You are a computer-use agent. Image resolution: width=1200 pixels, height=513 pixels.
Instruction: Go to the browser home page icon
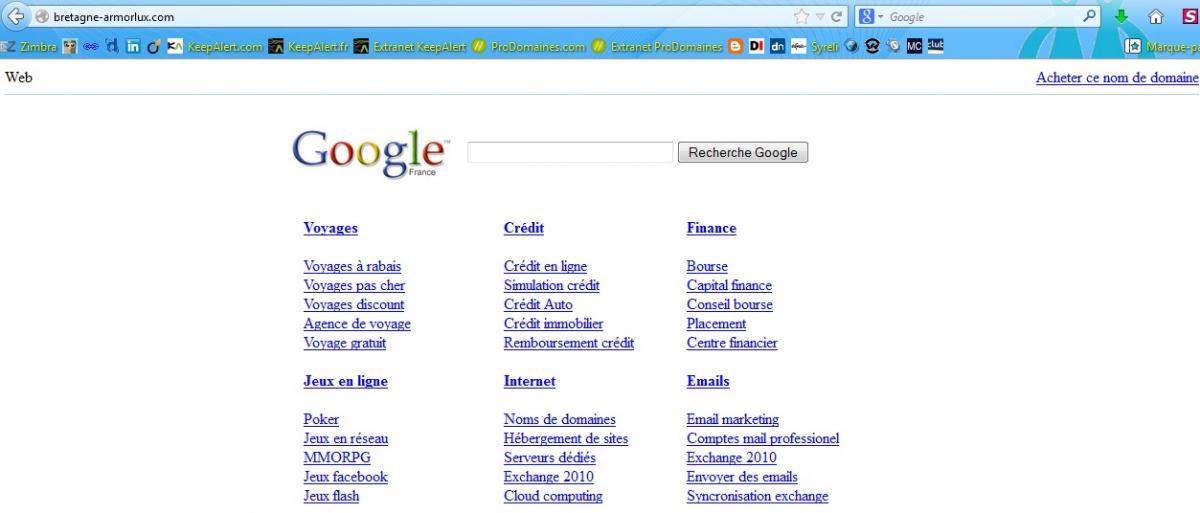point(1156,17)
